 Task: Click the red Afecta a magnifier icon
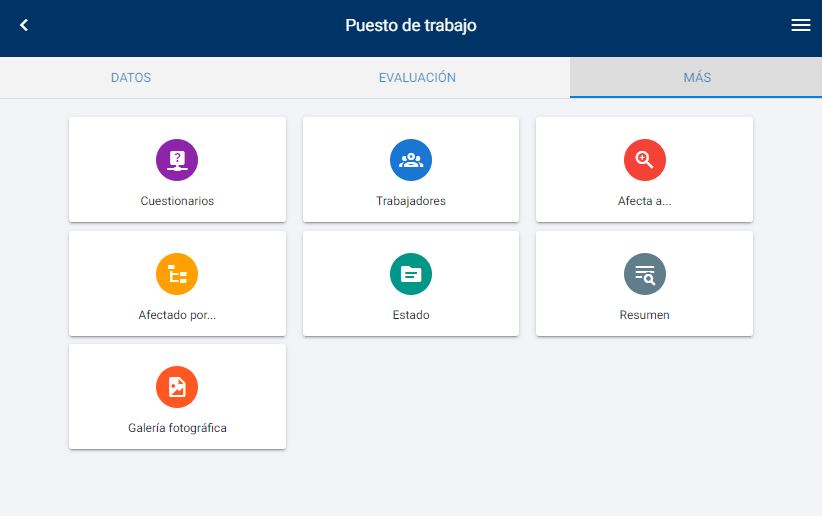(x=645, y=159)
